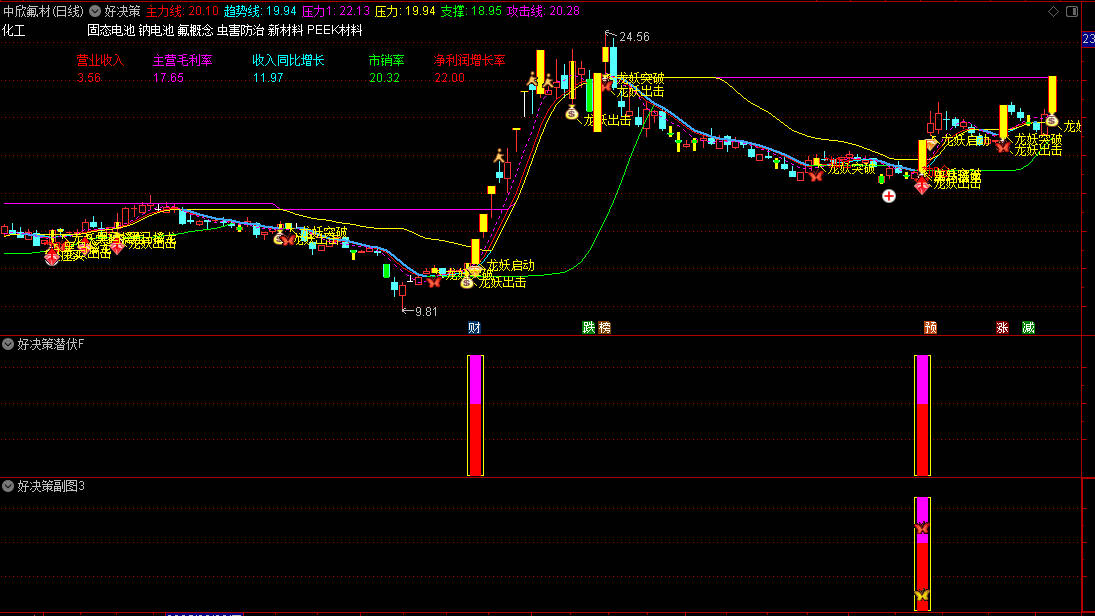Click the 攻击线: 20.28 readout
1095x616 pixels.
pyautogui.click(x=543, y=11)
